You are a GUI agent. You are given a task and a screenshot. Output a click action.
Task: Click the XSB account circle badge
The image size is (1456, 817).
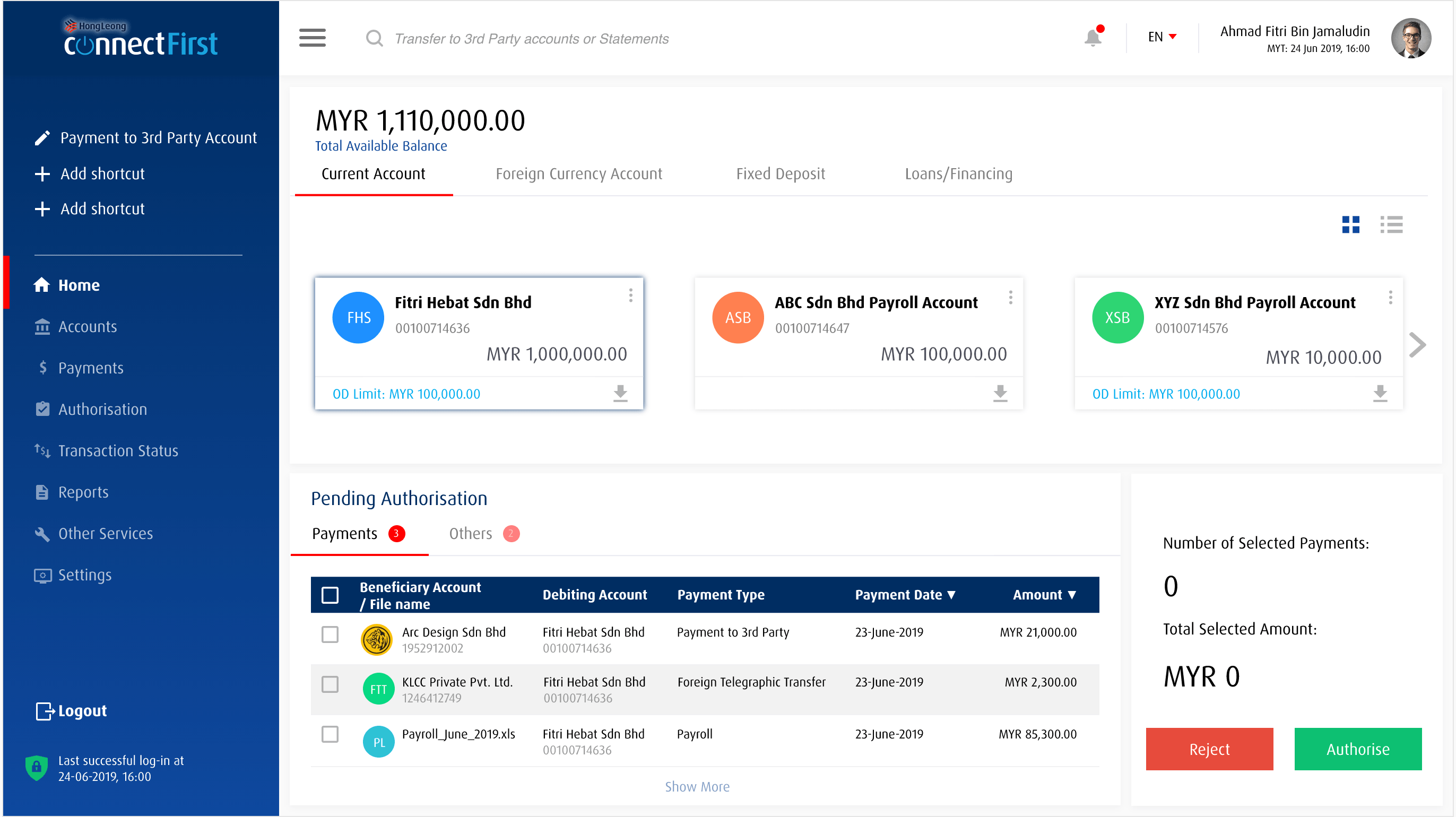(1117, 317)
